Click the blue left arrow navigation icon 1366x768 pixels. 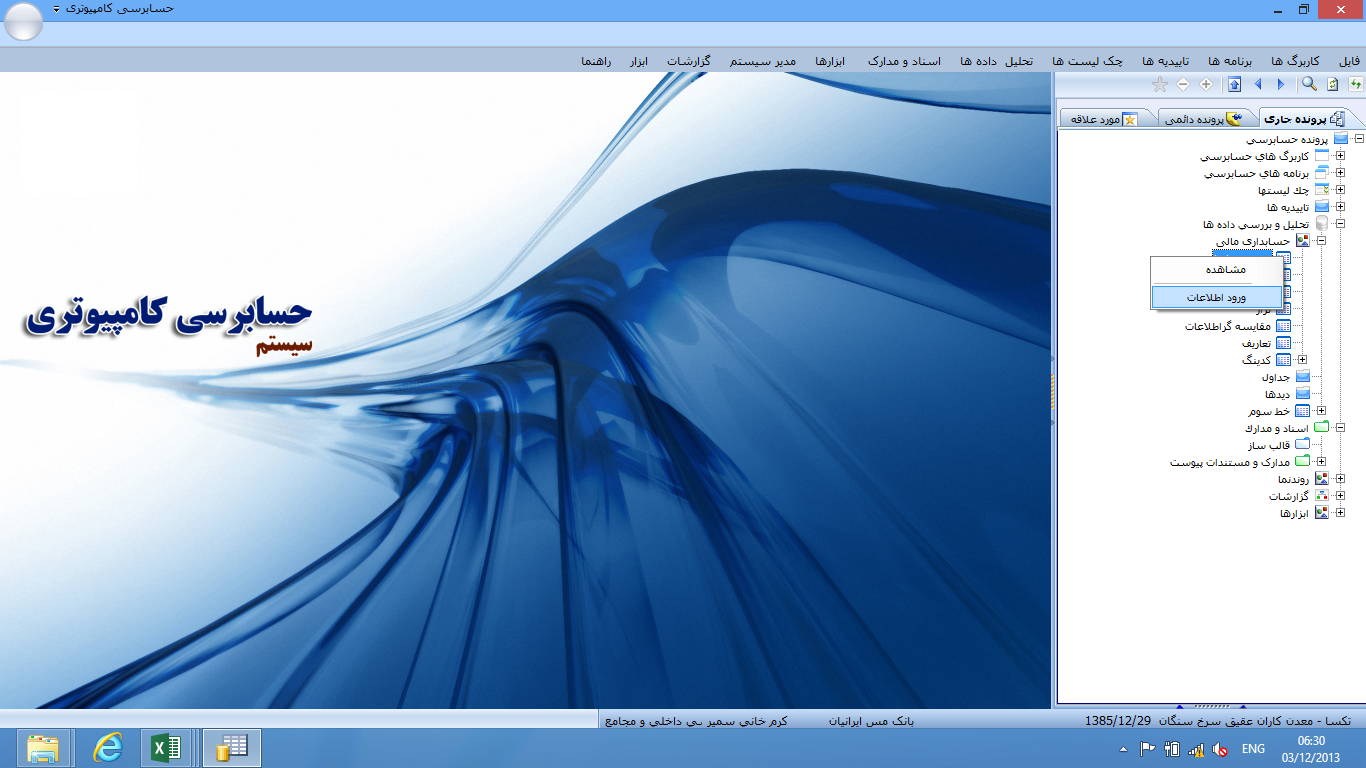tap(1258, 85)
